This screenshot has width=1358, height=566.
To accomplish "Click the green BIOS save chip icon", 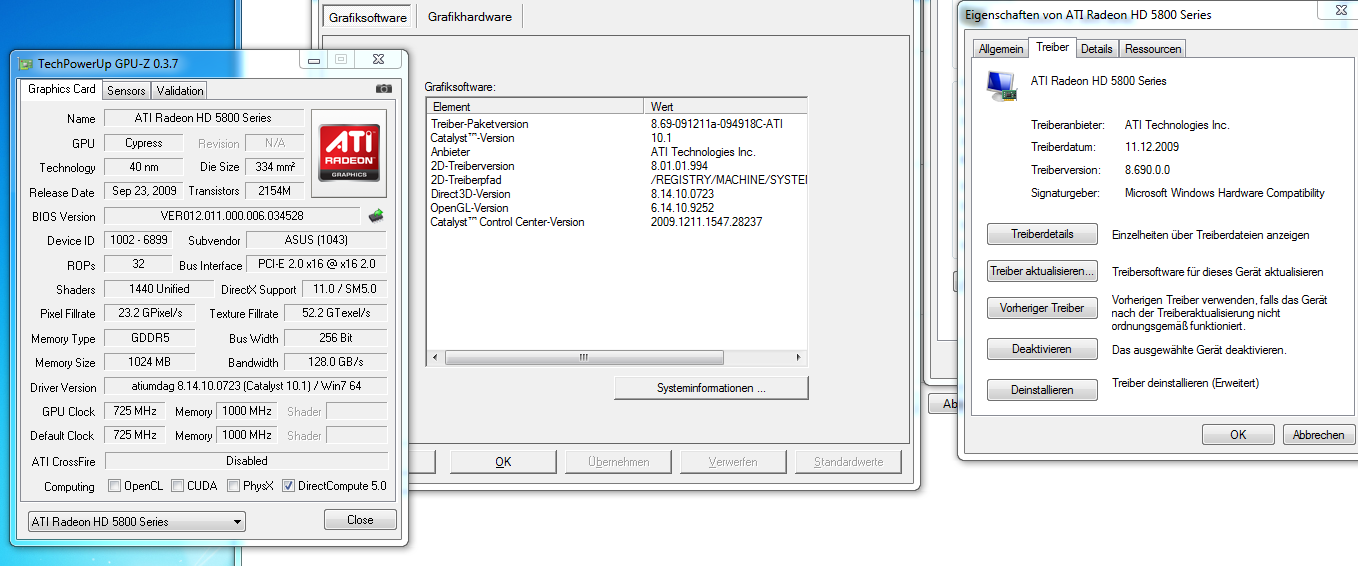I will tap(376, 215).
